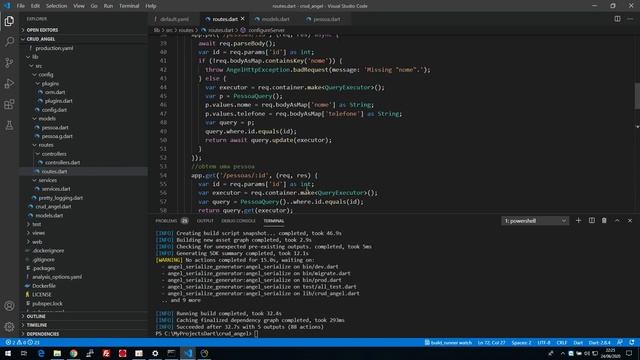This screenshot has height=360, width=640.
Task: Change the UTF-8 encoding in status bar
Action: coord(544,342)
